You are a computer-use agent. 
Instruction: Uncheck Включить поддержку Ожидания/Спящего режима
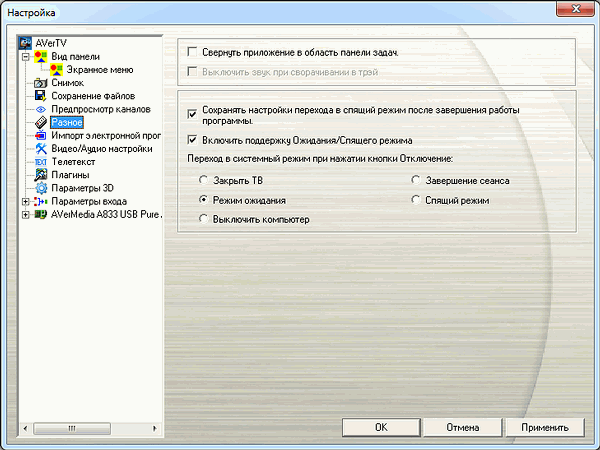(x=192, y=140)
